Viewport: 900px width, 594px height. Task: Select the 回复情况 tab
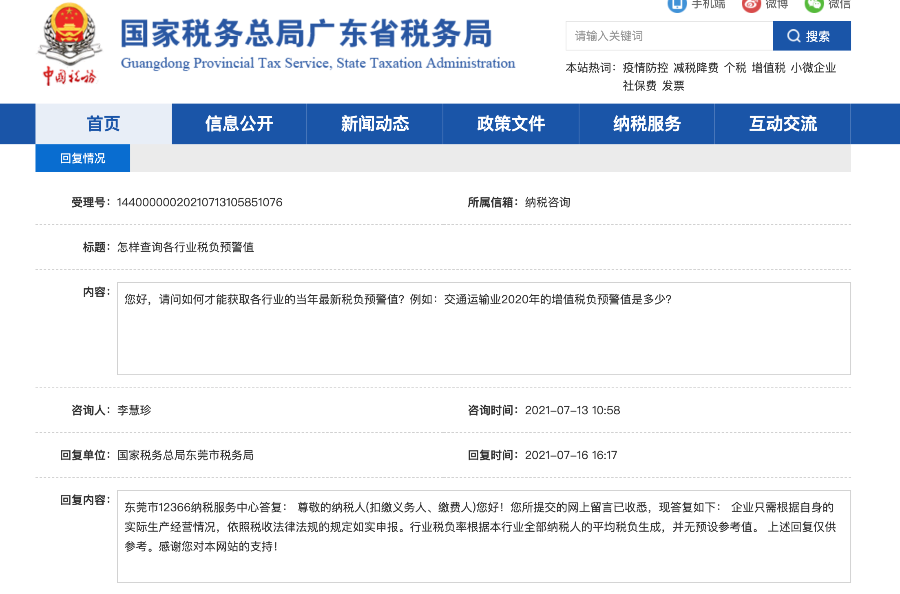(83, 158)
